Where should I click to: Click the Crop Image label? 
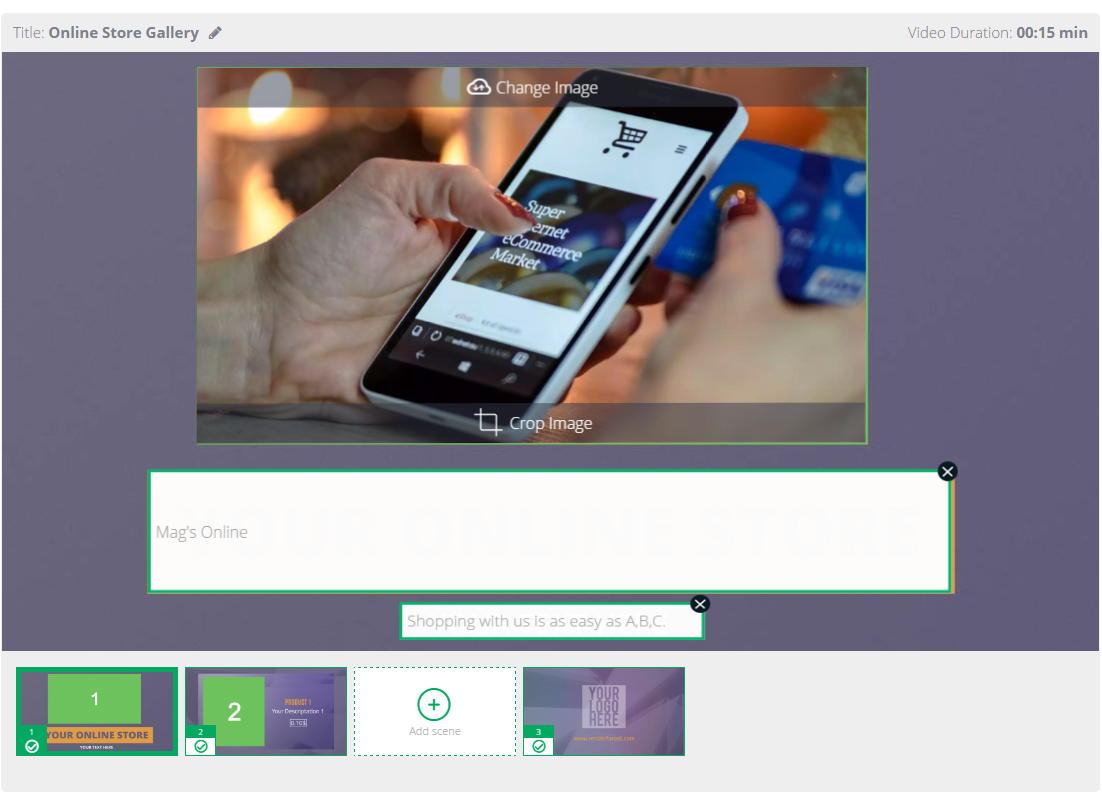tap(551, 423)
